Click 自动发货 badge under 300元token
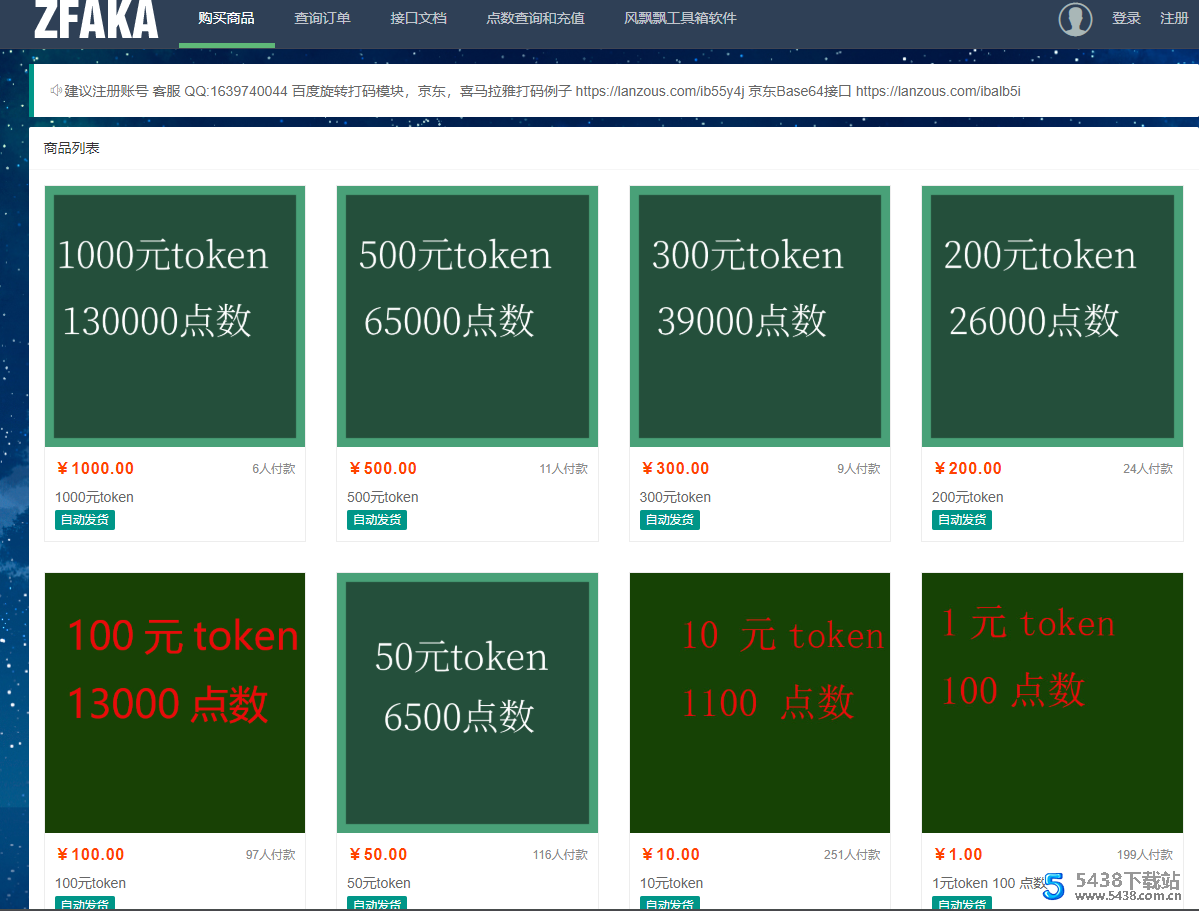 [668, 519]
